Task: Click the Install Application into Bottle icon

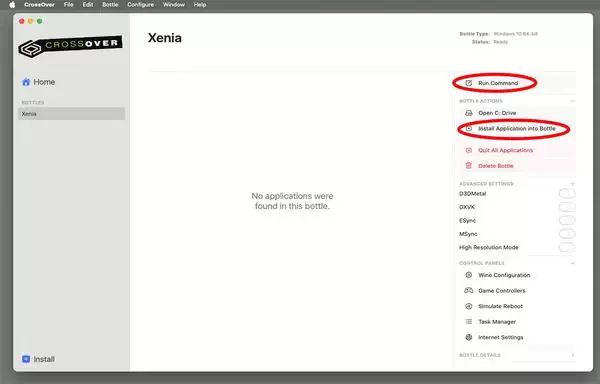Action: pyautogui.click(x=469, y=129)
